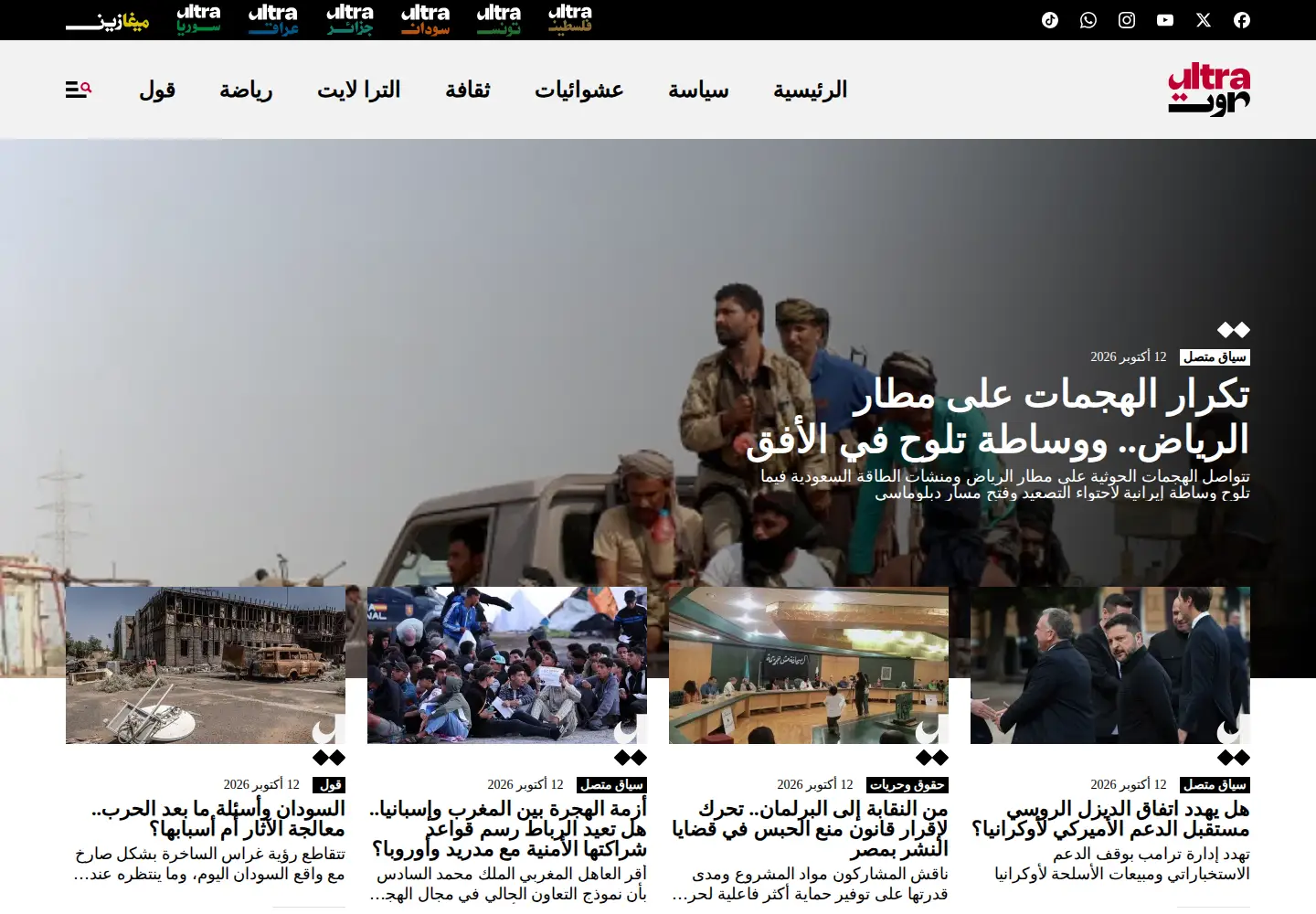Click the hero article date 12 أكتوبر 2026
The height and width of the screenshot is (914, 1316).
(1128, 357)
